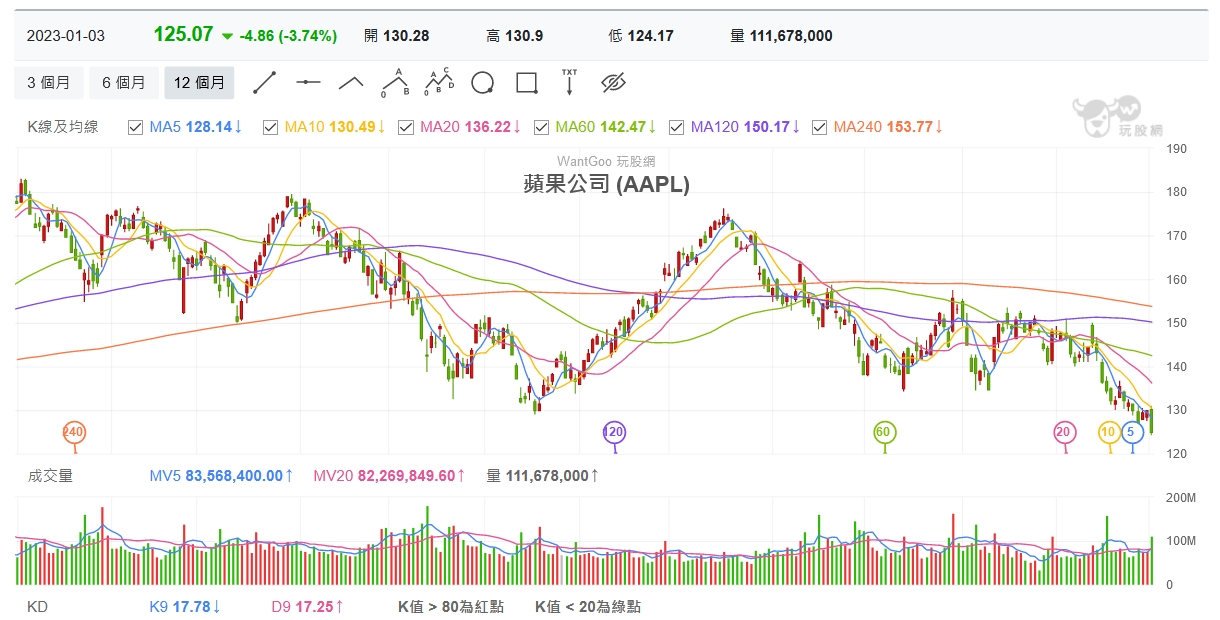Select the 0AB three-point pattern tool
Screen dimensions: 1220x620
coord(395,83)
